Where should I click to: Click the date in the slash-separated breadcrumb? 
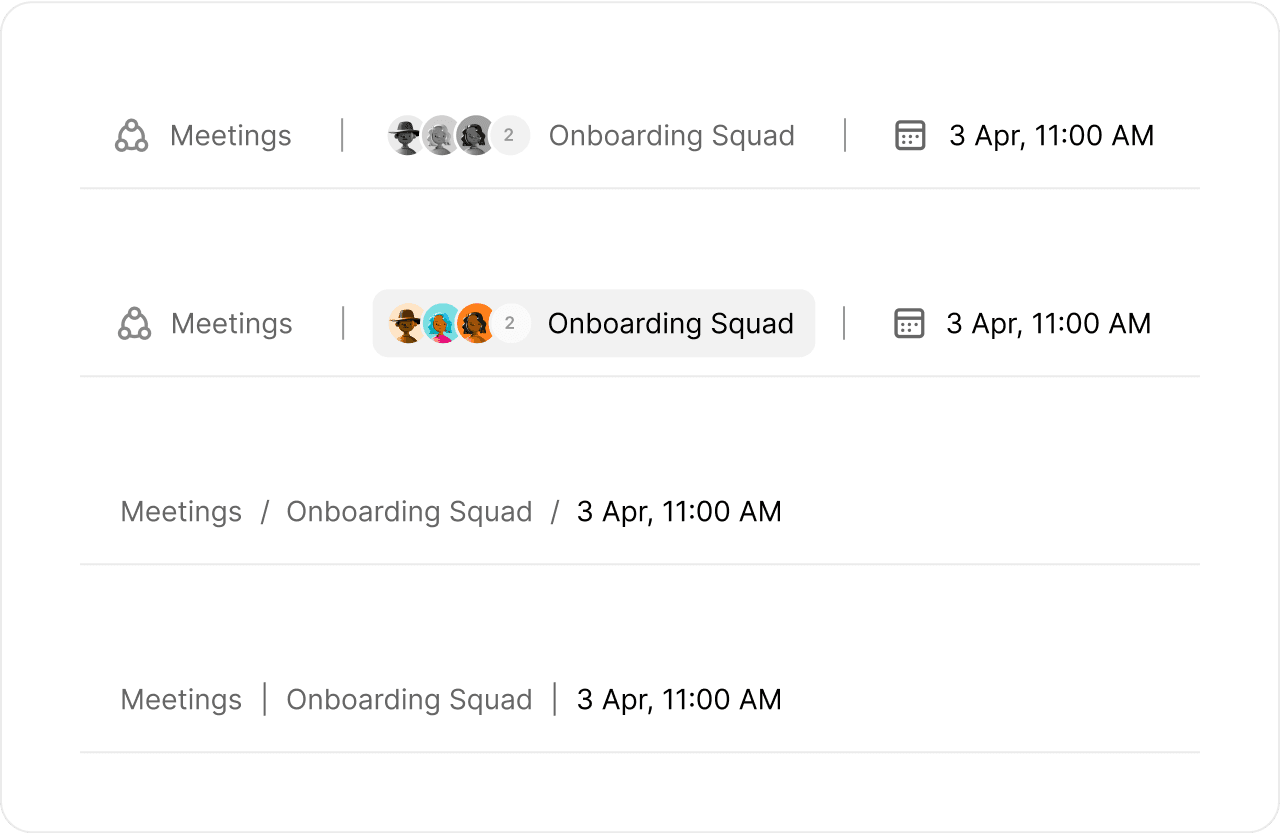pyautogui.click(x=679, y=512)
